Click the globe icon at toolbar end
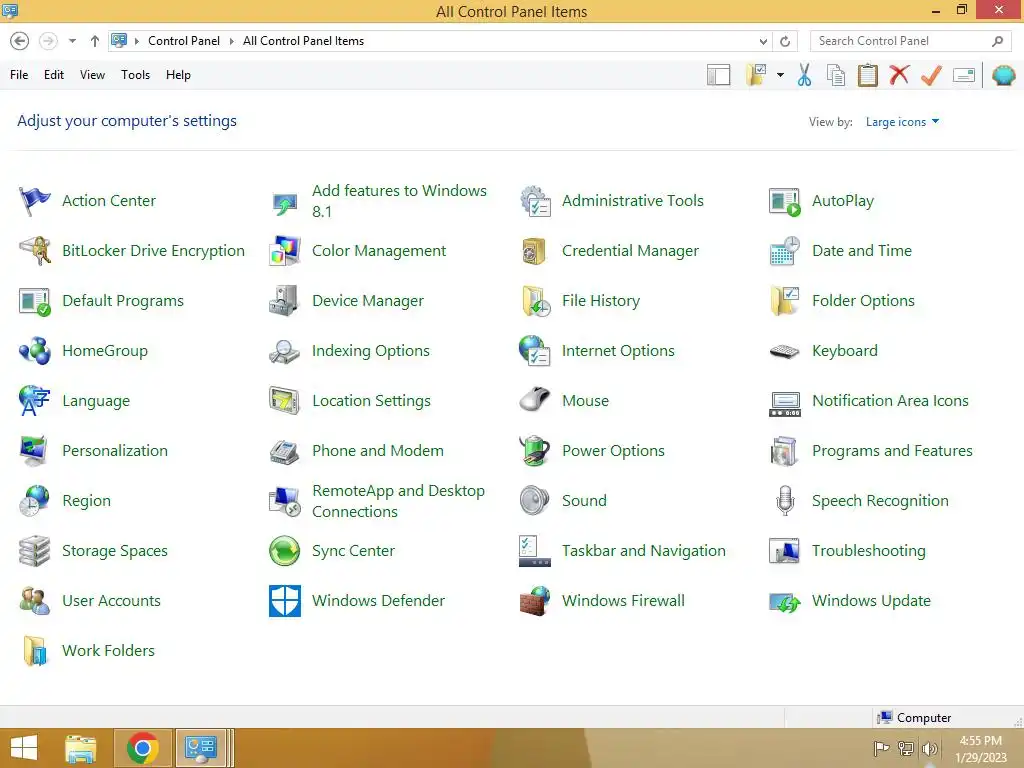This screenshot has height=768, width=1024. point(1004,75)
